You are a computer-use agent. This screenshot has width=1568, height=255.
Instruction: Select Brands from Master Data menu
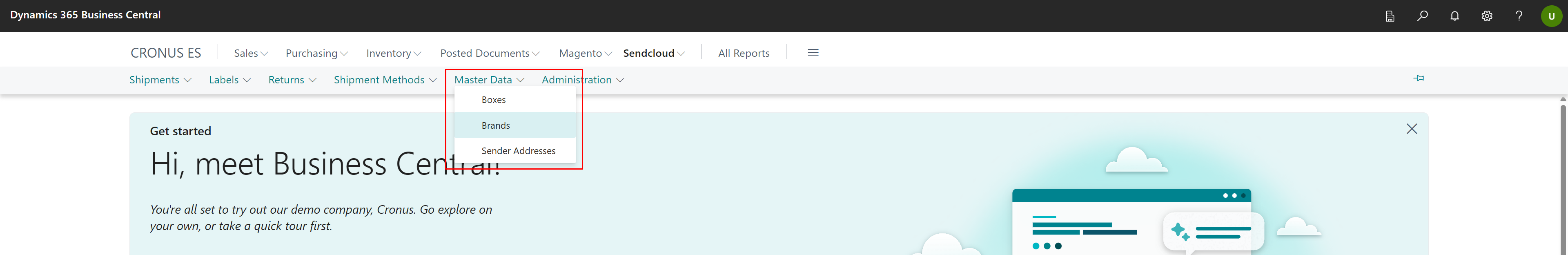click(515, 125)
